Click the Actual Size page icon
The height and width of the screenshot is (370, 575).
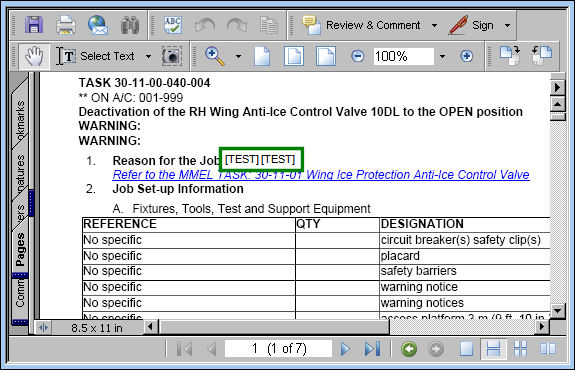point(262,56)
